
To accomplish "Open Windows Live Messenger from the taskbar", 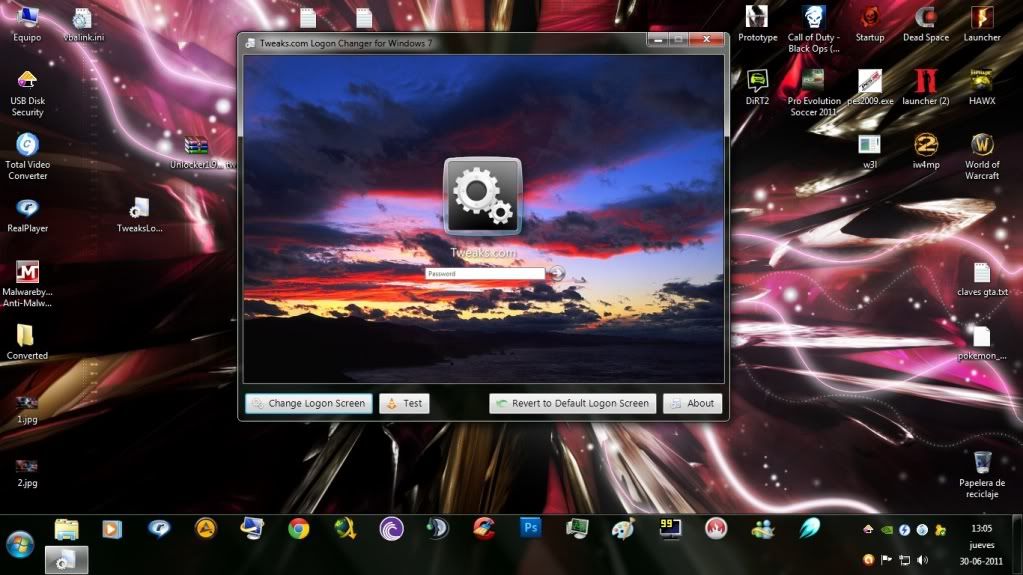I will [763, 529].
